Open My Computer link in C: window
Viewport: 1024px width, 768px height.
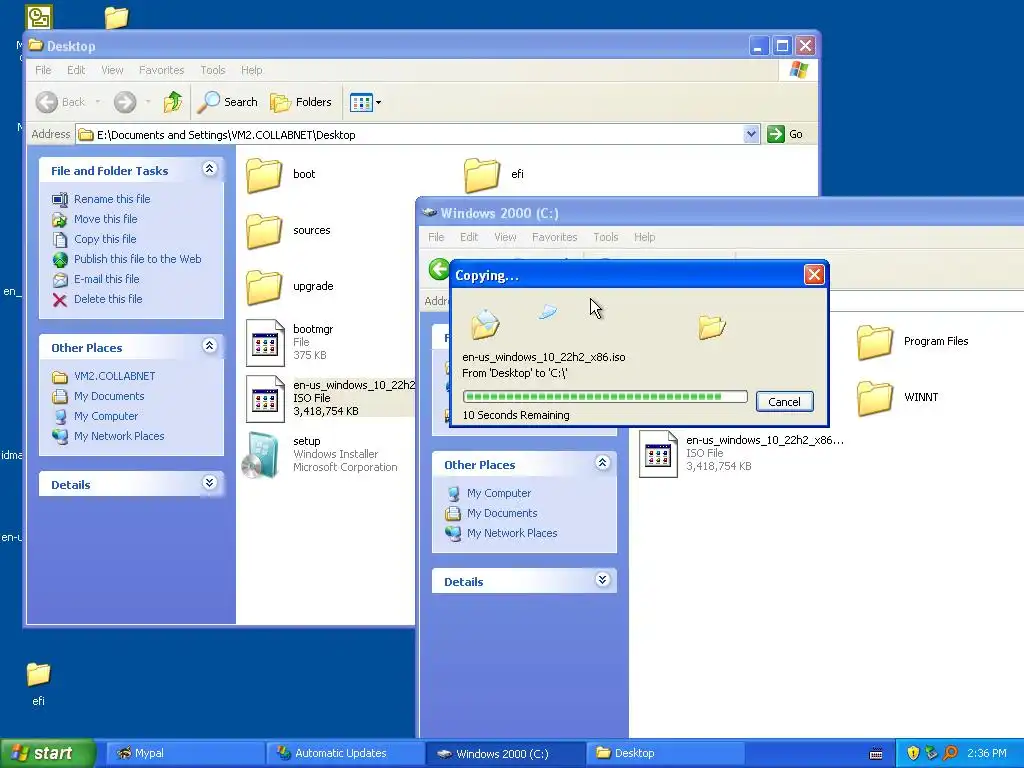click(499, 493)
